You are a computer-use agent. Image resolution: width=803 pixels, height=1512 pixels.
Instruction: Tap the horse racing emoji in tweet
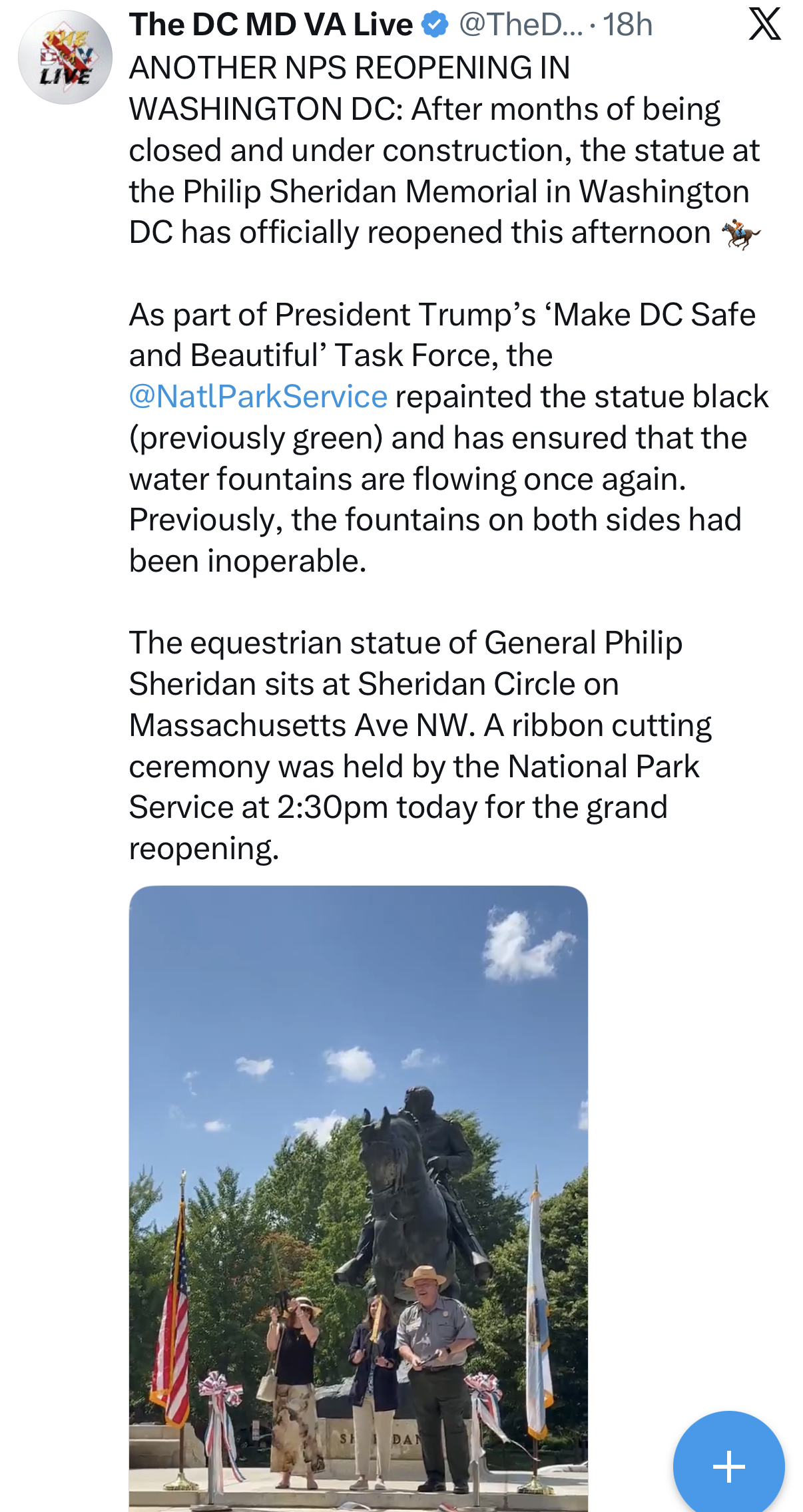pos(740,234)
